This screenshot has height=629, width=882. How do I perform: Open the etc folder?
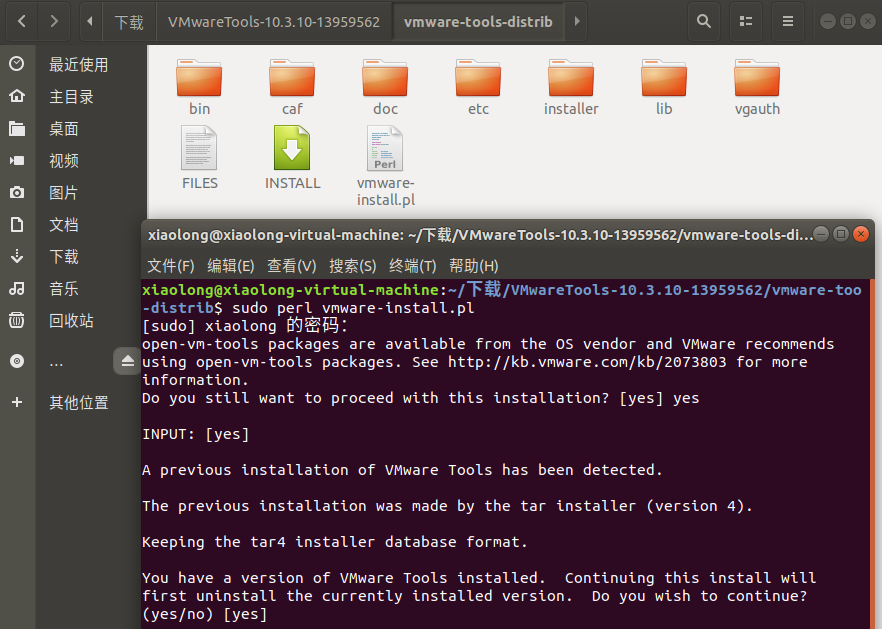[x=478, y=87]
